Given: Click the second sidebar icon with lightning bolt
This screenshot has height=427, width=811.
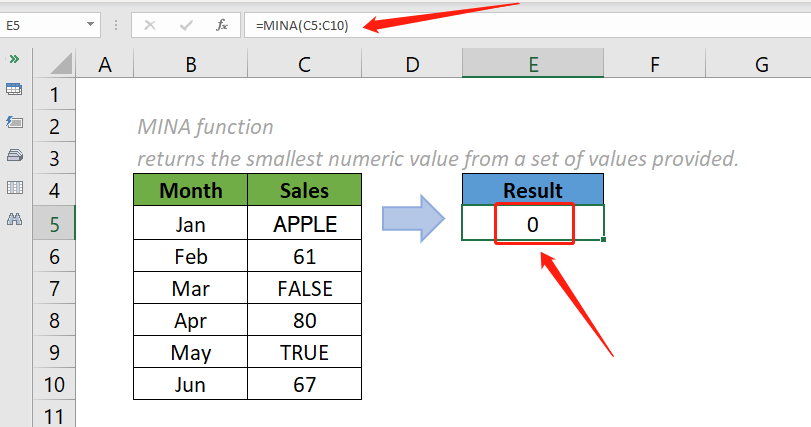Looking at the screenshot, I should click(15, 122).
